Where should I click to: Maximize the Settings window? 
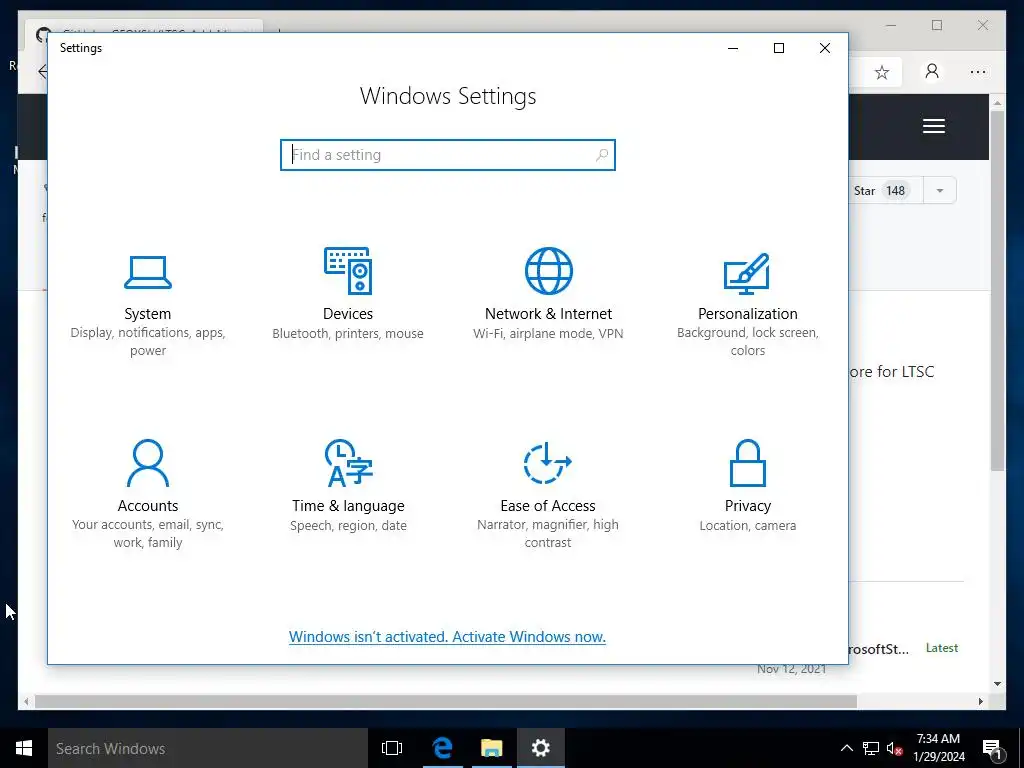pyautogui.click(x=778, y=48)
